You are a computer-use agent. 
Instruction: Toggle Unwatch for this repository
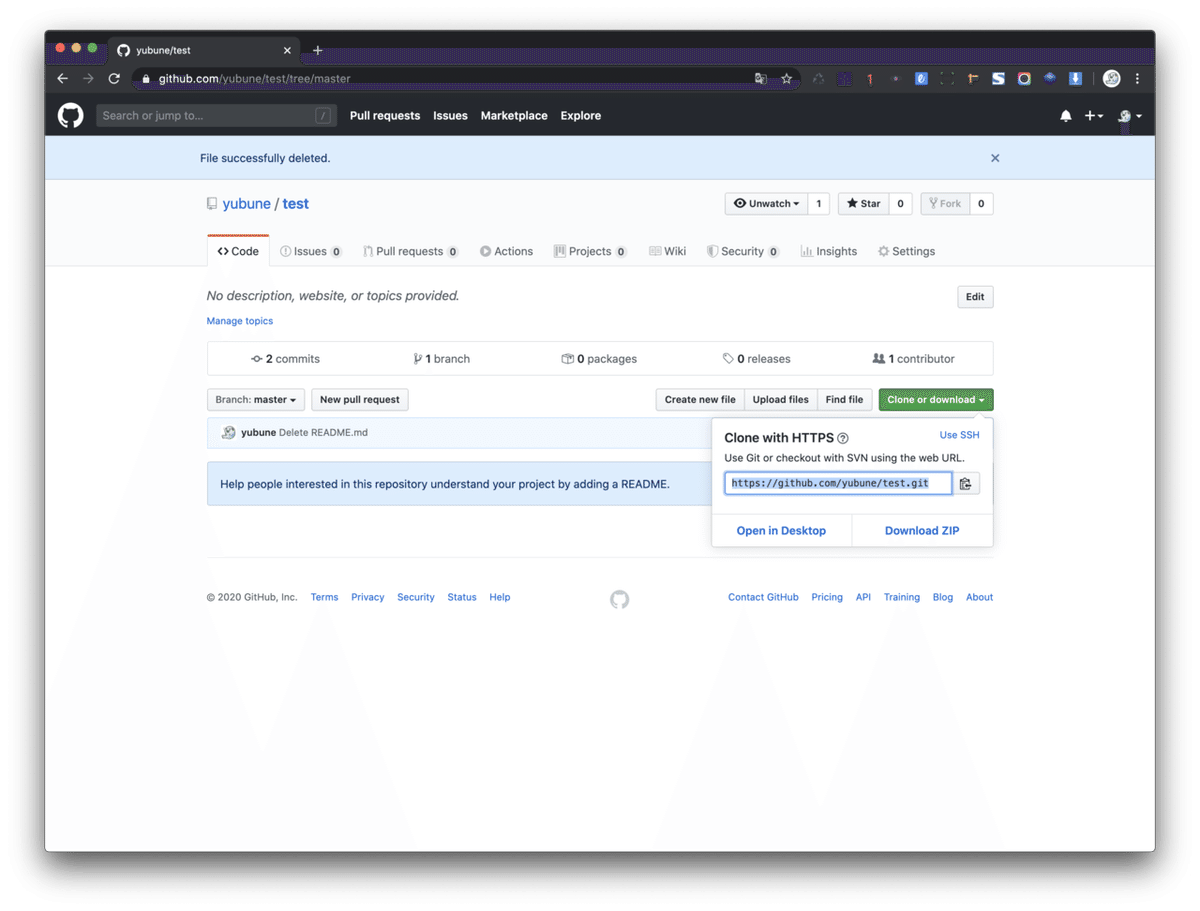(767, 204)
